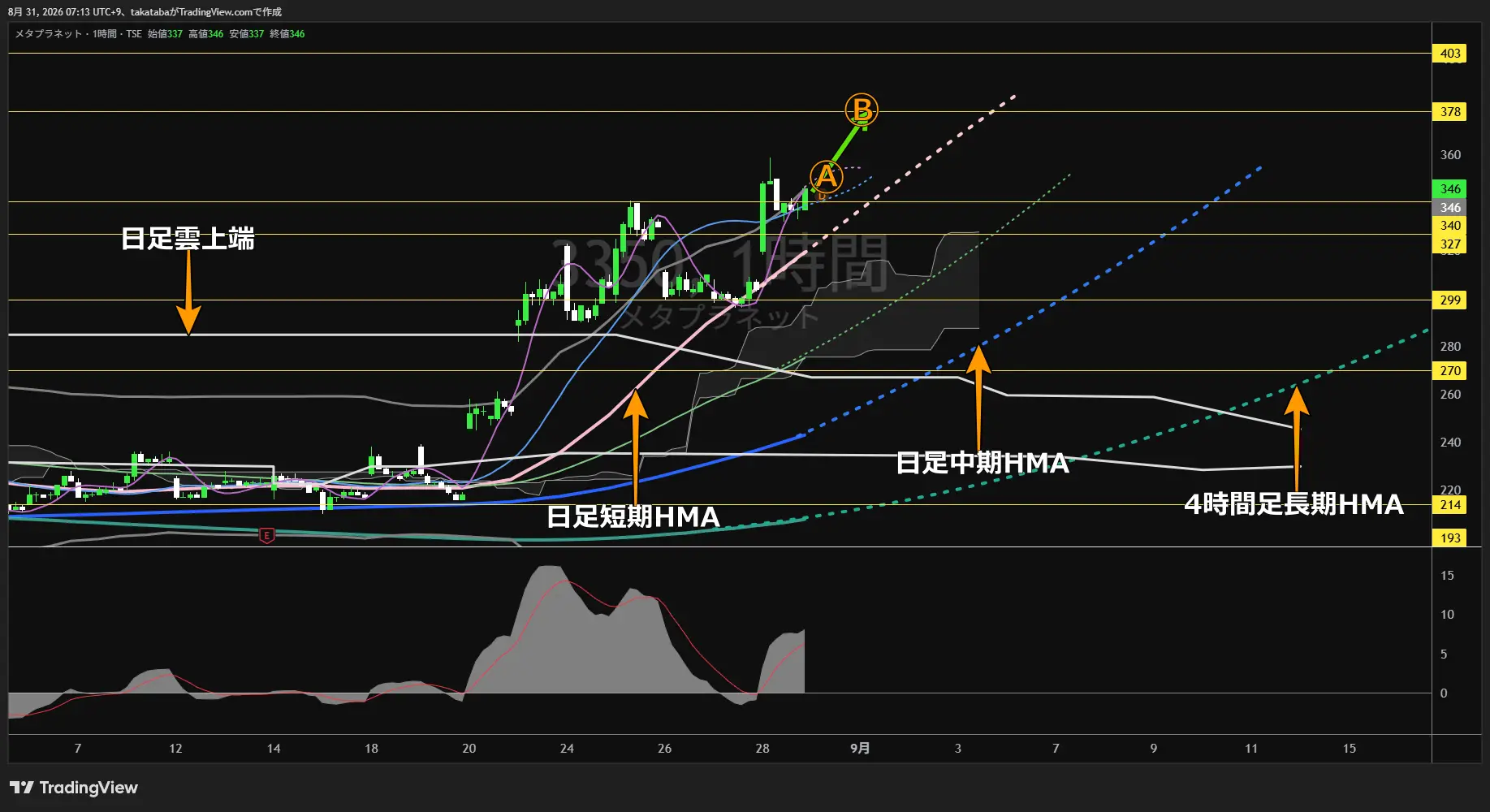Click the 始値337 open value
Image resolution: width=1490 pixels, height=812 pixels.
click(165, 34)
